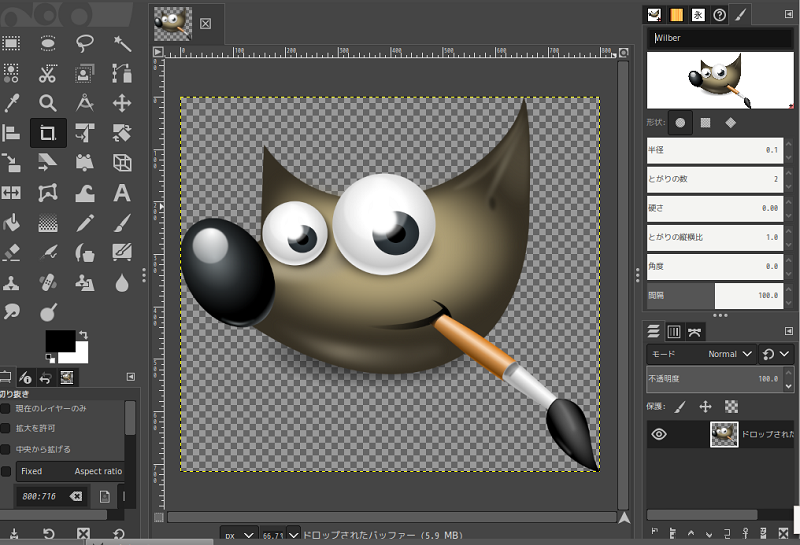Select the Move tool
Viewport: 800px width, 545px height.
click(x=122, y=103)
